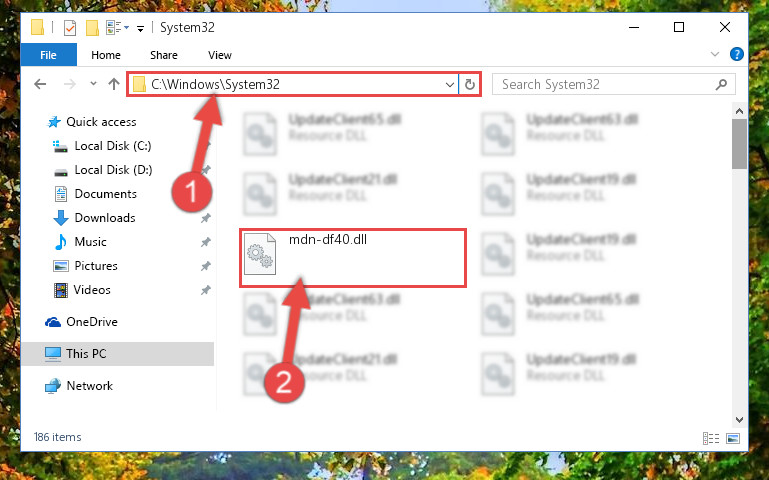Select Downloads in the navigation pane

104,218
